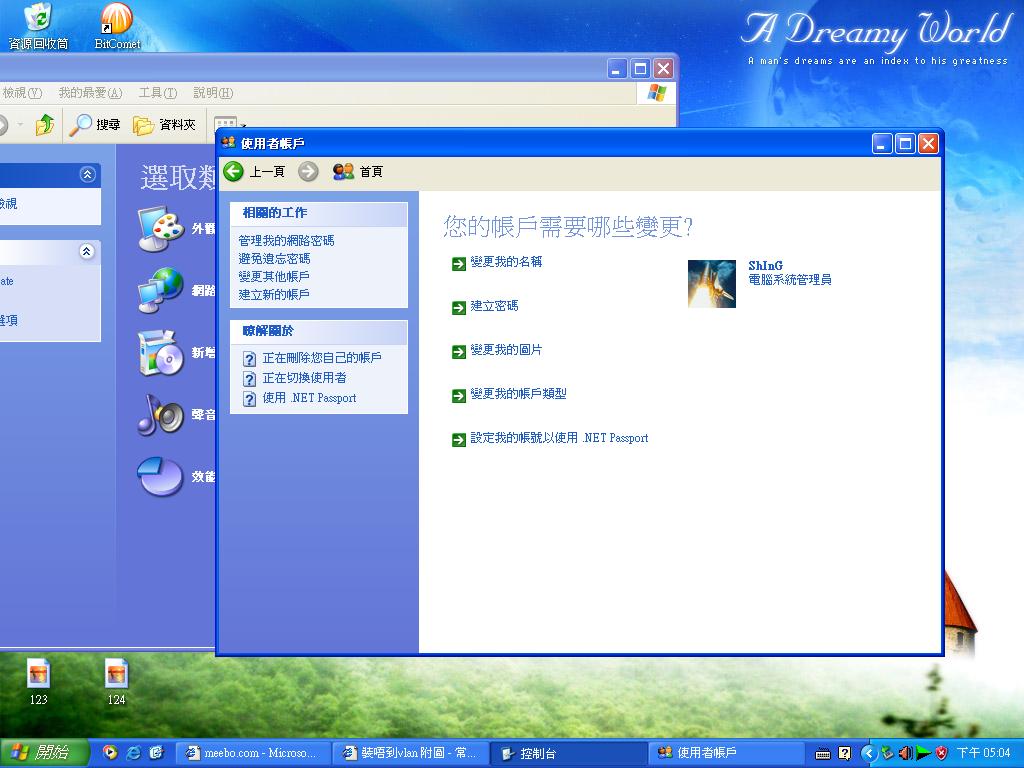This screenshot has width=1024, height=768.
Task: Select desktop file 123
Action: click(39, 682)
